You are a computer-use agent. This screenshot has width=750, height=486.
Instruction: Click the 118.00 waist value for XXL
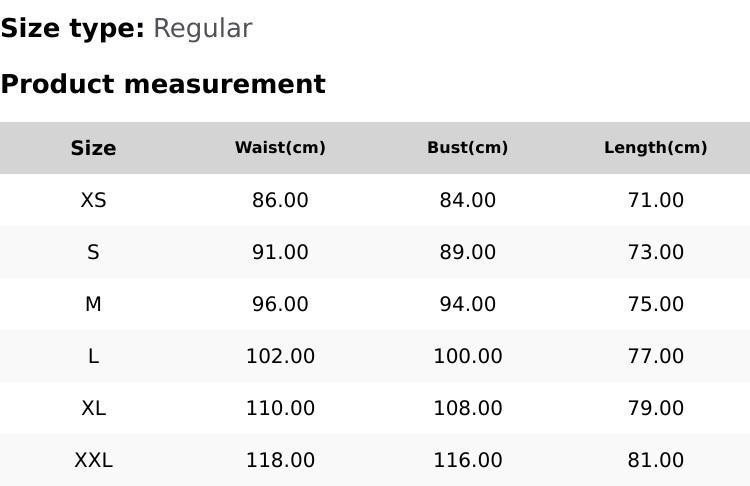[280, 460]
